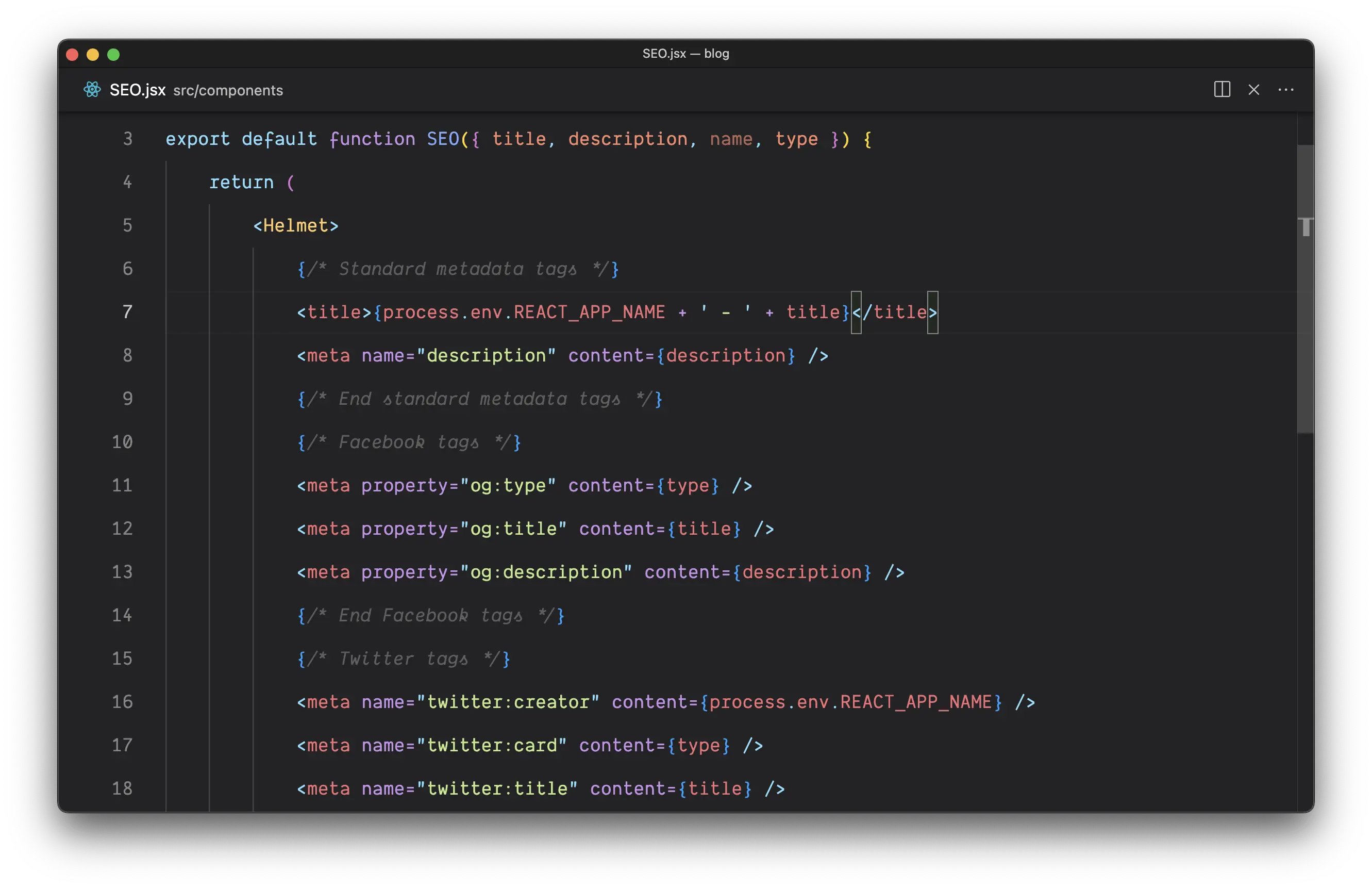Screen dimensions: 1372x889
Task: Click the window title 'SEO.jsx — blog'
Action: click(686, 54)
